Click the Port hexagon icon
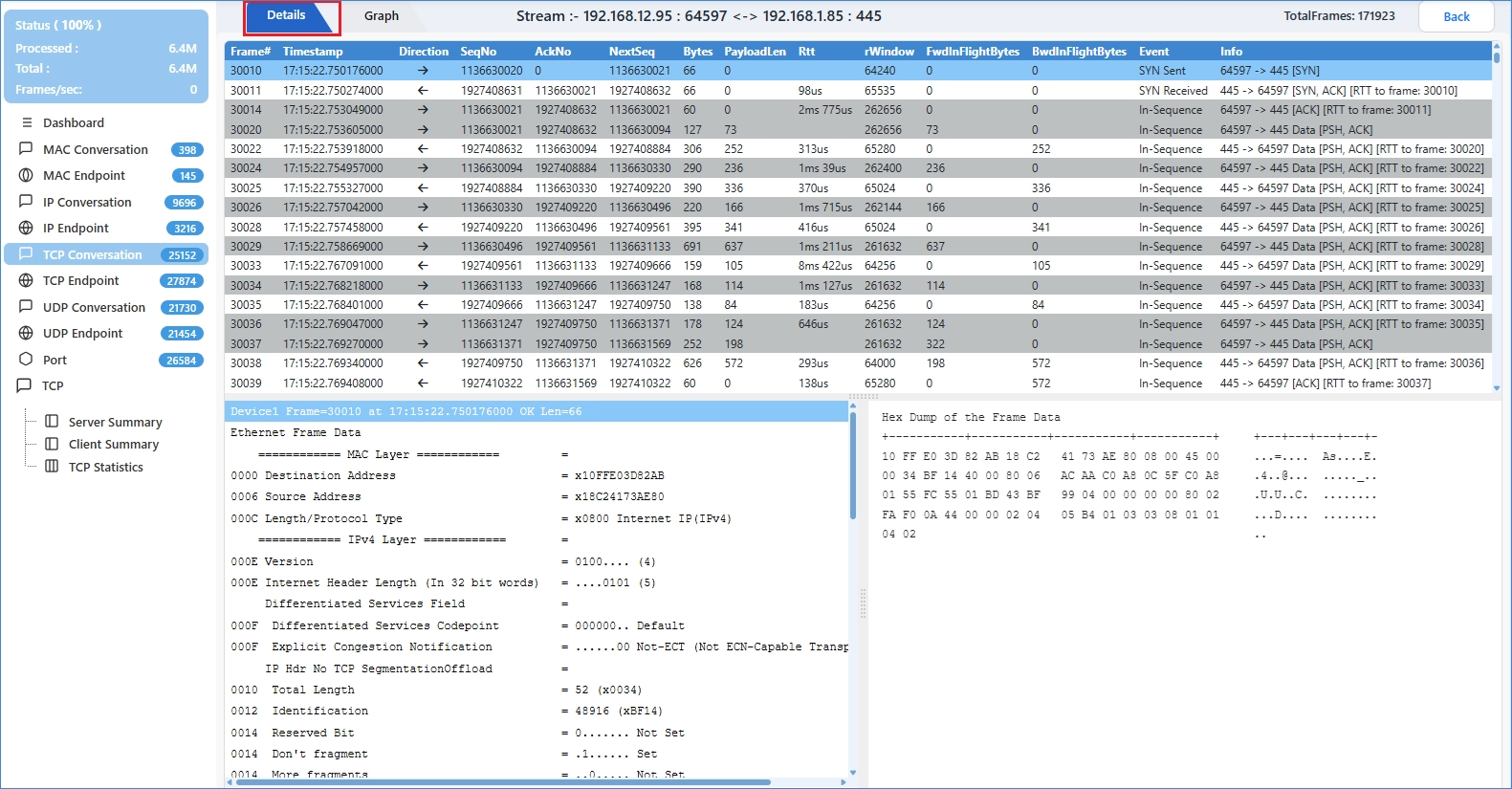 click(26, 360)
